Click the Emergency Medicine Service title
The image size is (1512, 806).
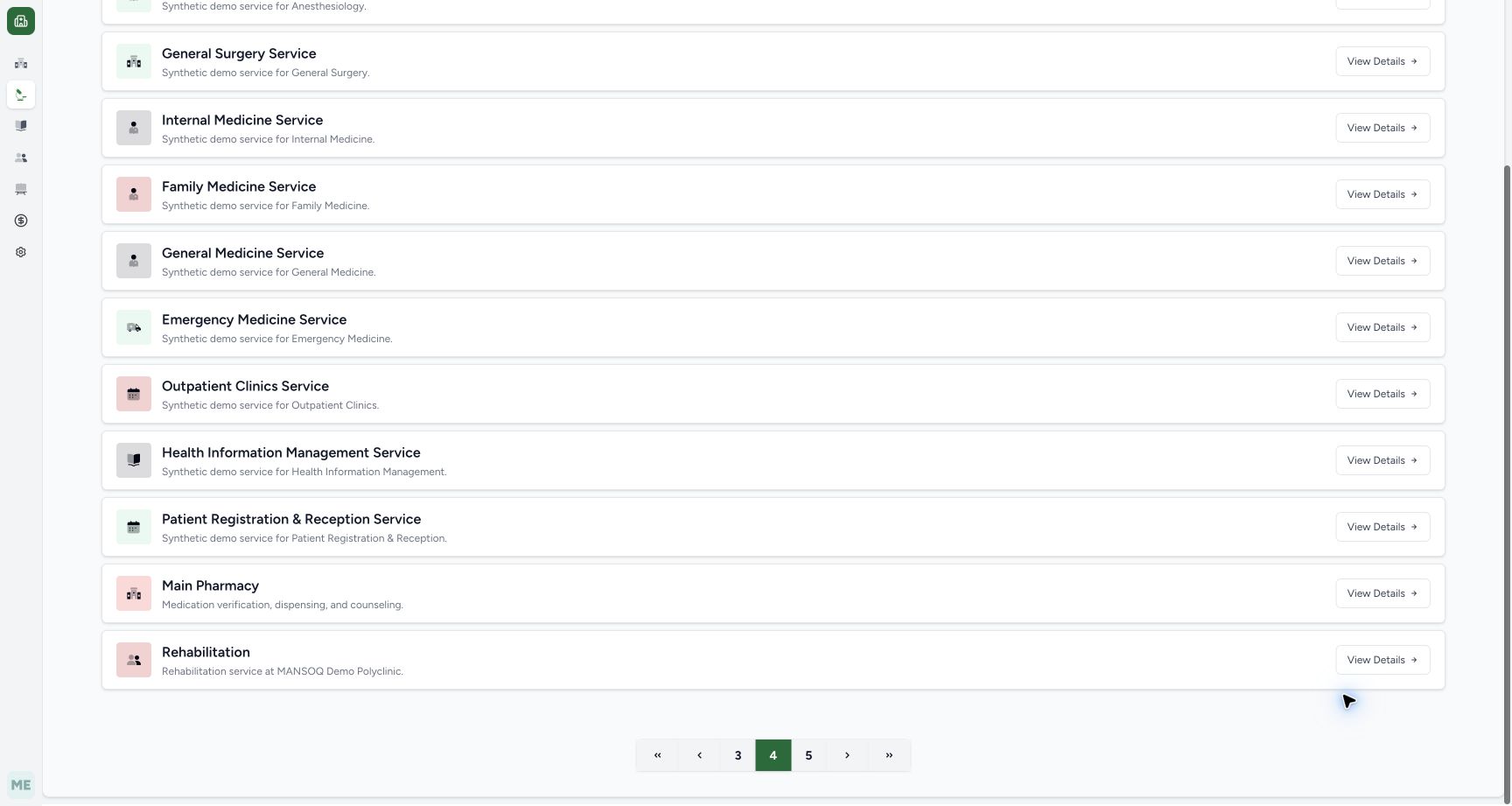[254, 319]
